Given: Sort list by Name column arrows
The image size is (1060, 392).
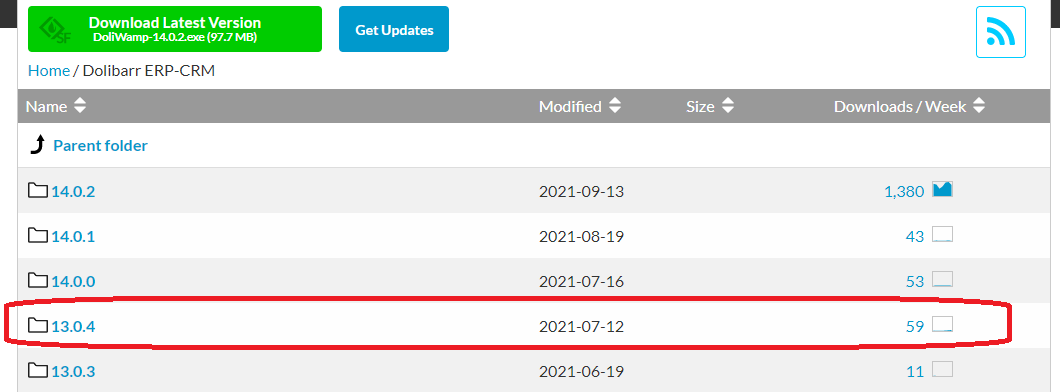Looking at the screenshot, I should point(80,106).
